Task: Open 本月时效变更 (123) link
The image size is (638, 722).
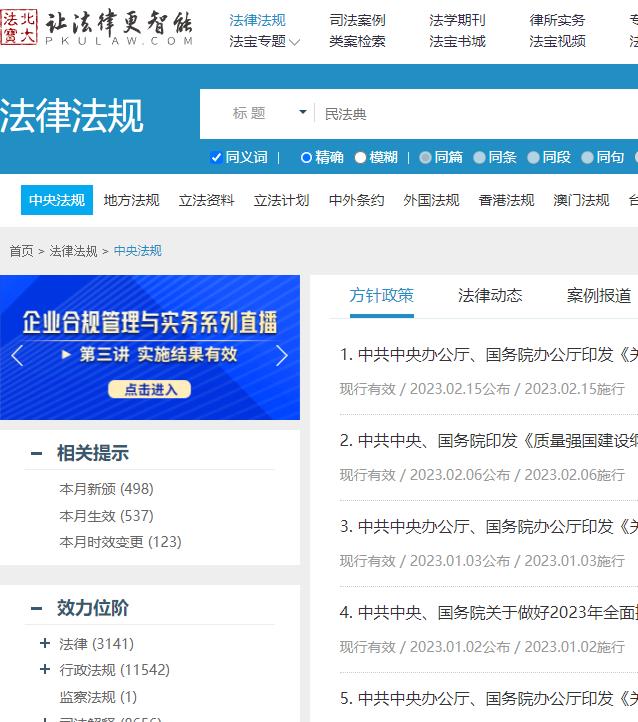Action: [x=121, y=542]
